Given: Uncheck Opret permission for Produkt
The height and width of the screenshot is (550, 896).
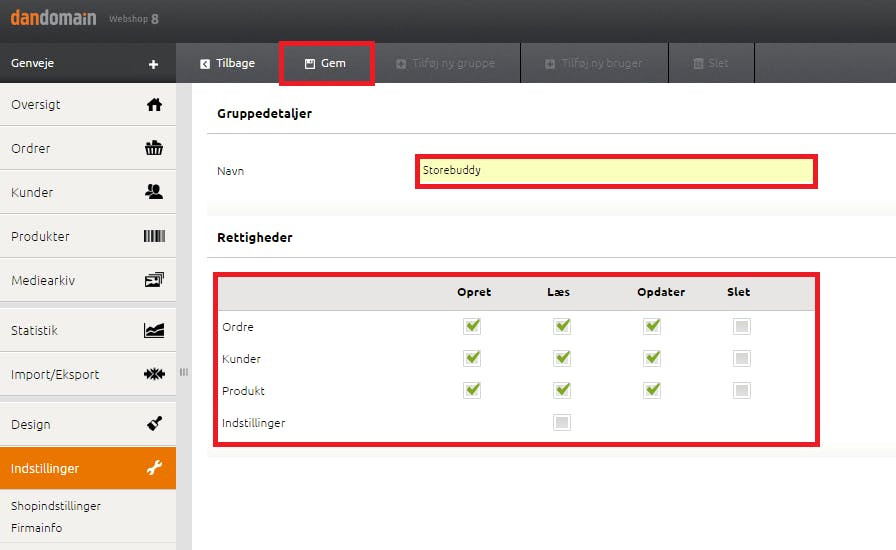Looking at the screenshot, I should click(x=472, y=390).
